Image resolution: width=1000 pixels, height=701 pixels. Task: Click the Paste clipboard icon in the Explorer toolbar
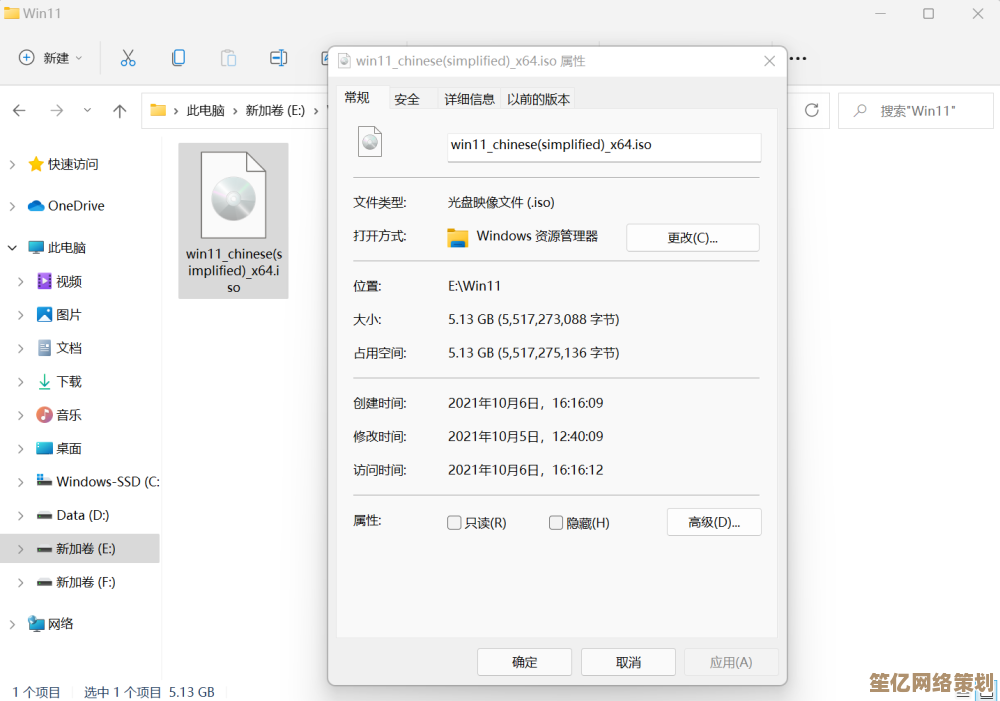(x=228, y=58)
